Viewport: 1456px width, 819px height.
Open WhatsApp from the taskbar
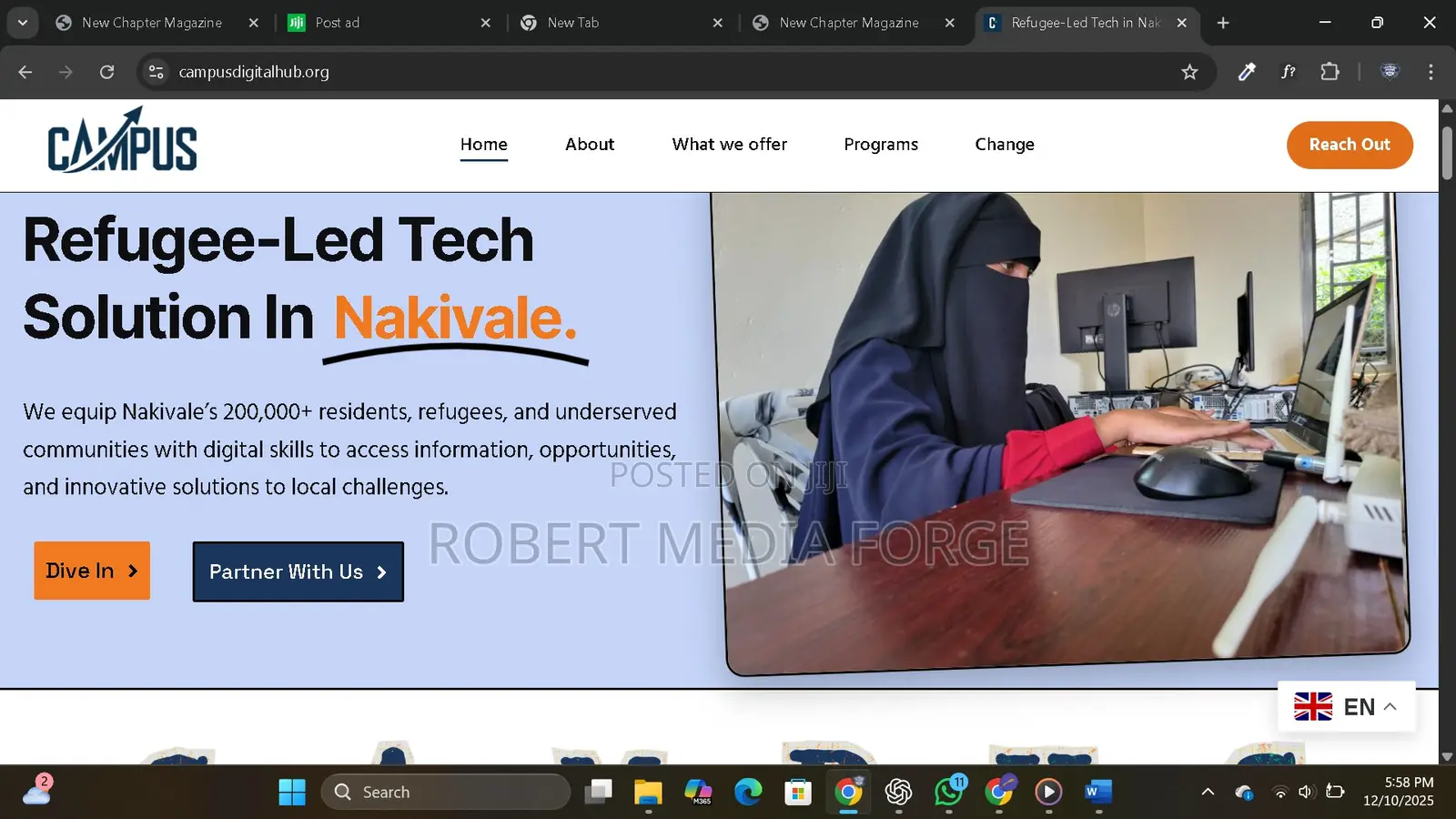point(949,793)
